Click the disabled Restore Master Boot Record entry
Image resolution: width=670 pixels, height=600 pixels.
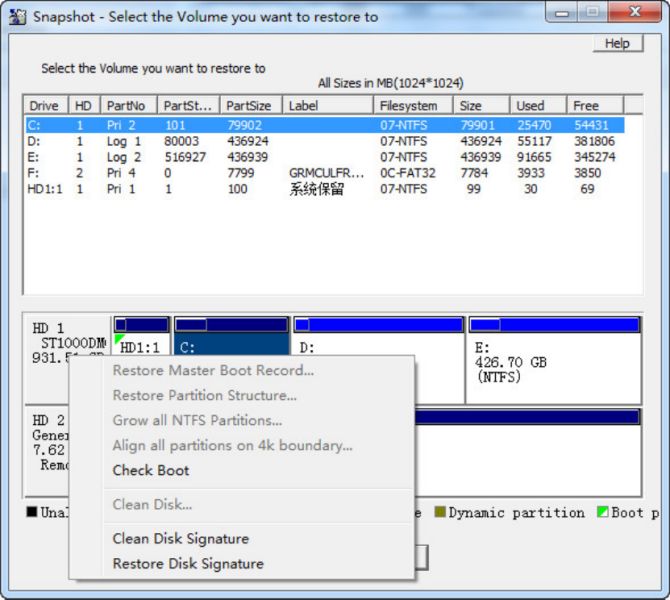pos(213,370)
